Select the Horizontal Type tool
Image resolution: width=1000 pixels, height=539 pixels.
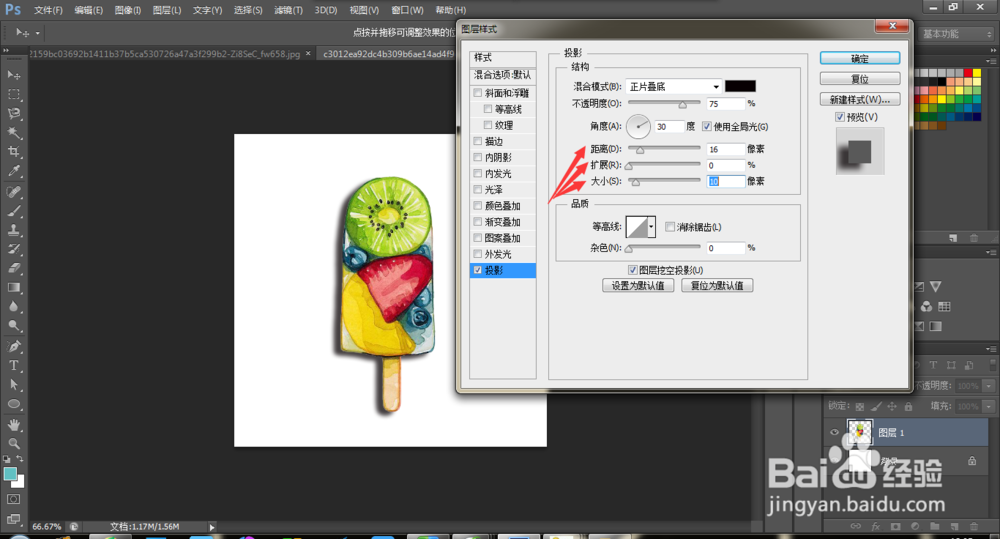13,365
